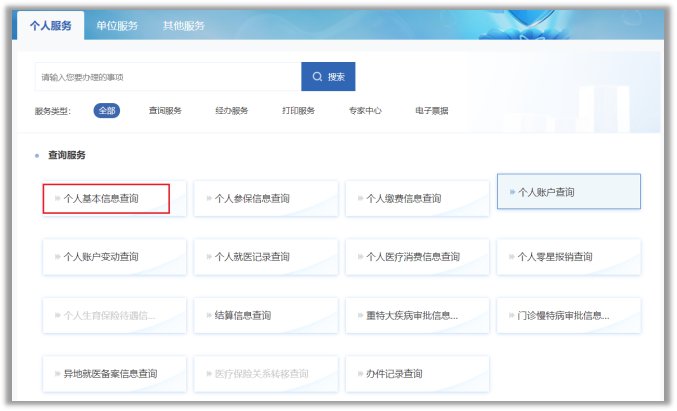
Task: Open 个人医疗消费信息查询 service
Action: 417,257
